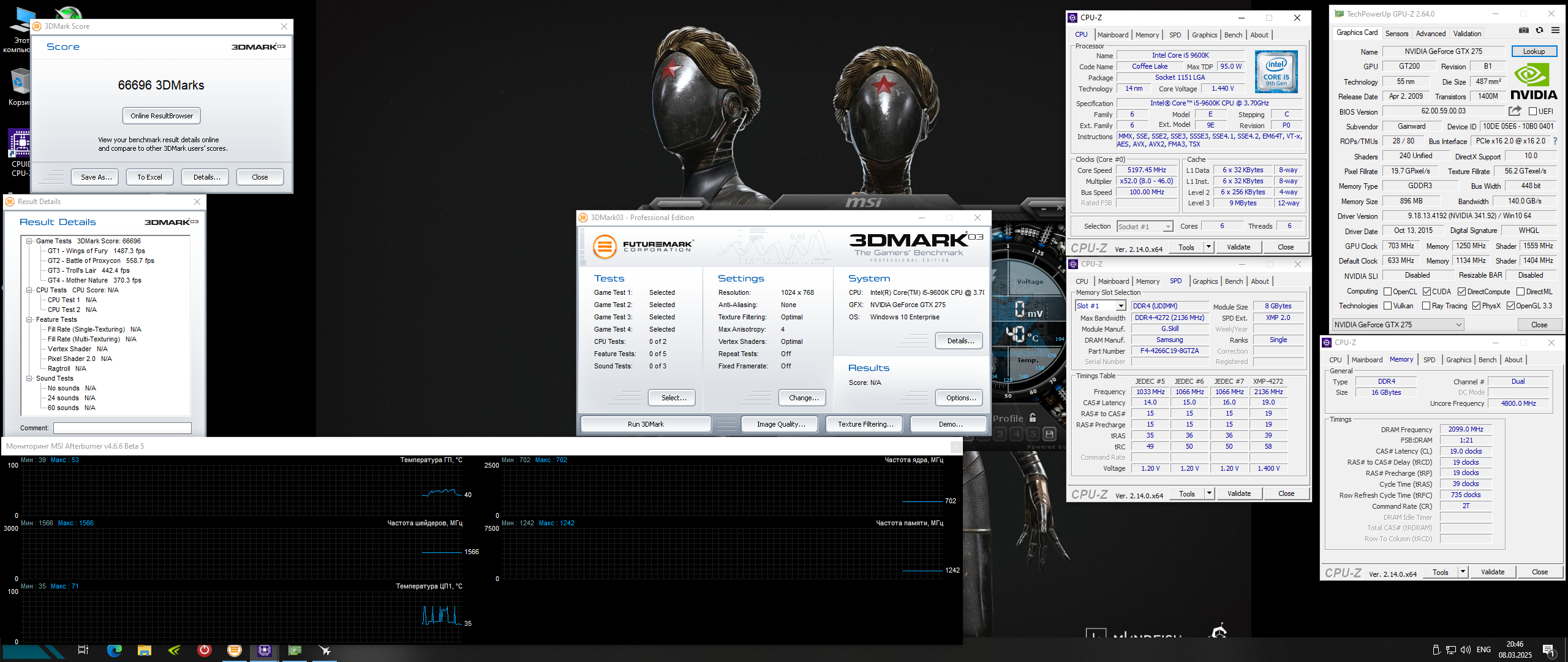
Task: Toggle PhysX checkbox
Action: tap(1476, 306)
